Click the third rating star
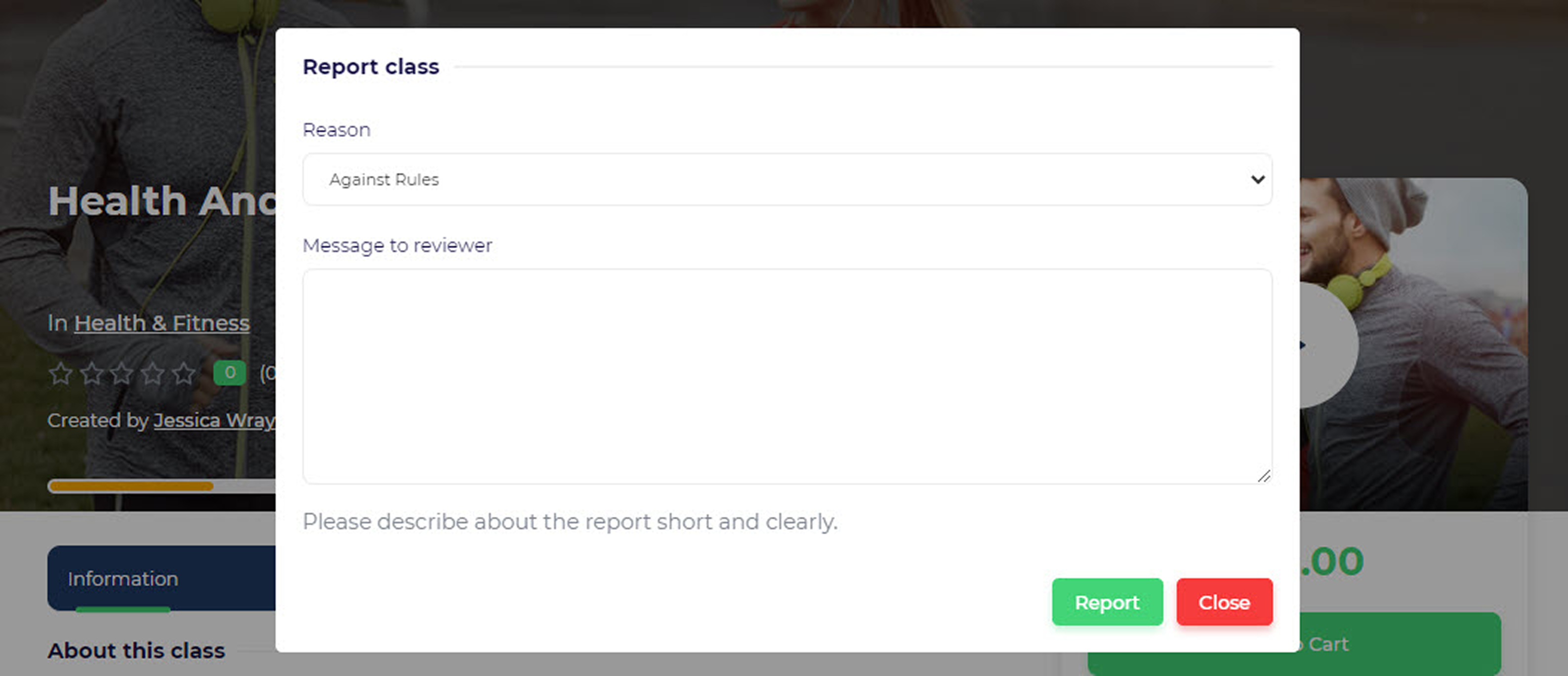Viewport: 1568px width, 676px height. pyautogui.click(x=122, y=373)
